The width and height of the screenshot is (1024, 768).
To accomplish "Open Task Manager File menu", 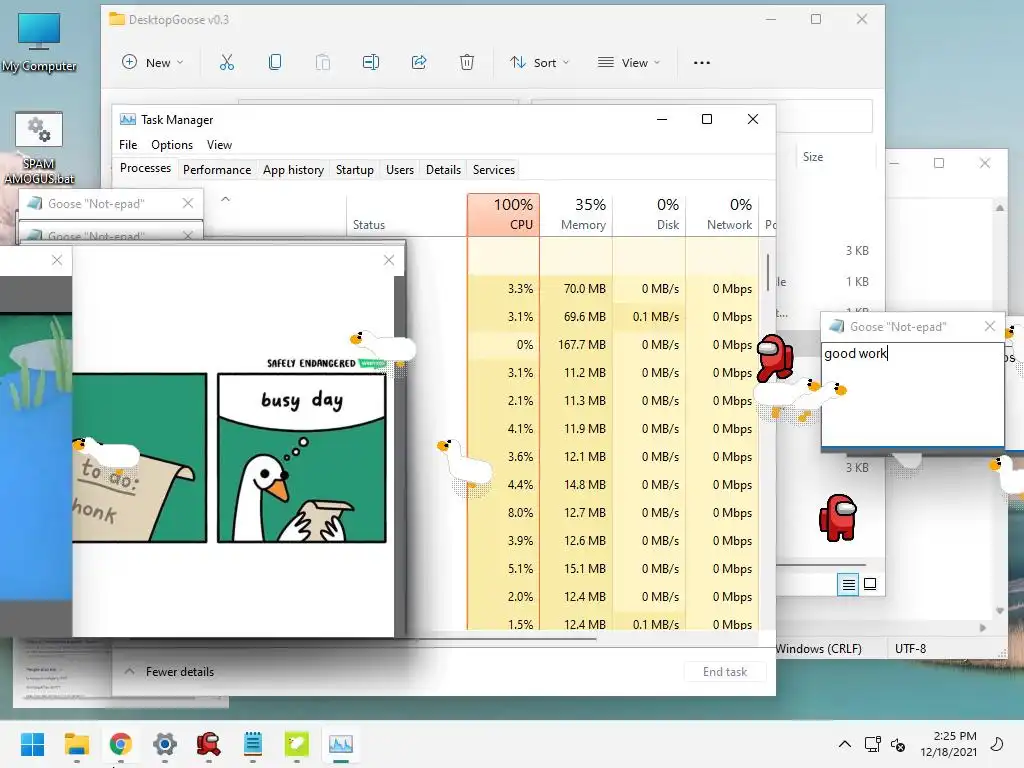I will click(x=128, y=145).
